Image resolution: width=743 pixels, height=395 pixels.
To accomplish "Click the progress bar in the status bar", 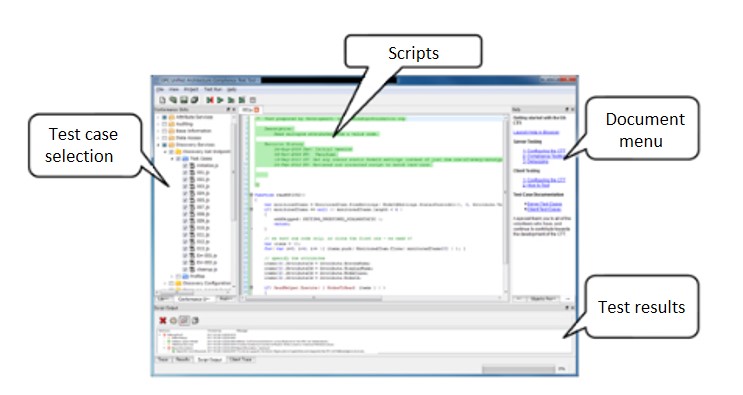I will tap(518, 369).
